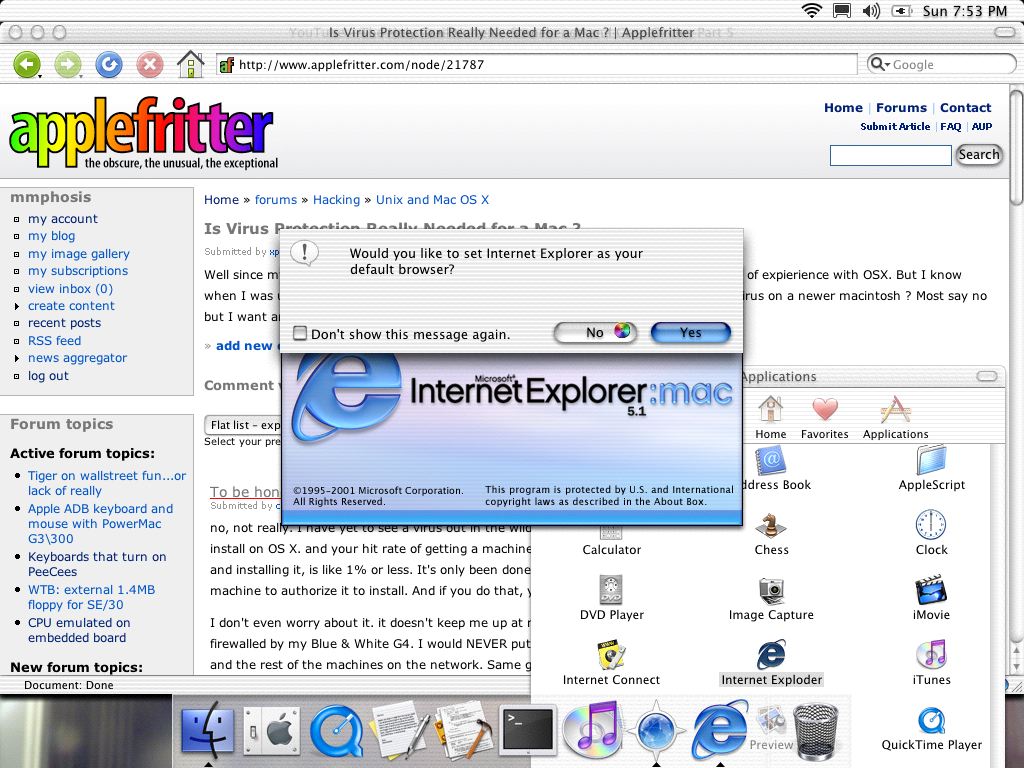1024x768 pixels.
Task: Click the Wi-Fi status icon in the menu bar
Action: tap(812, 10)
